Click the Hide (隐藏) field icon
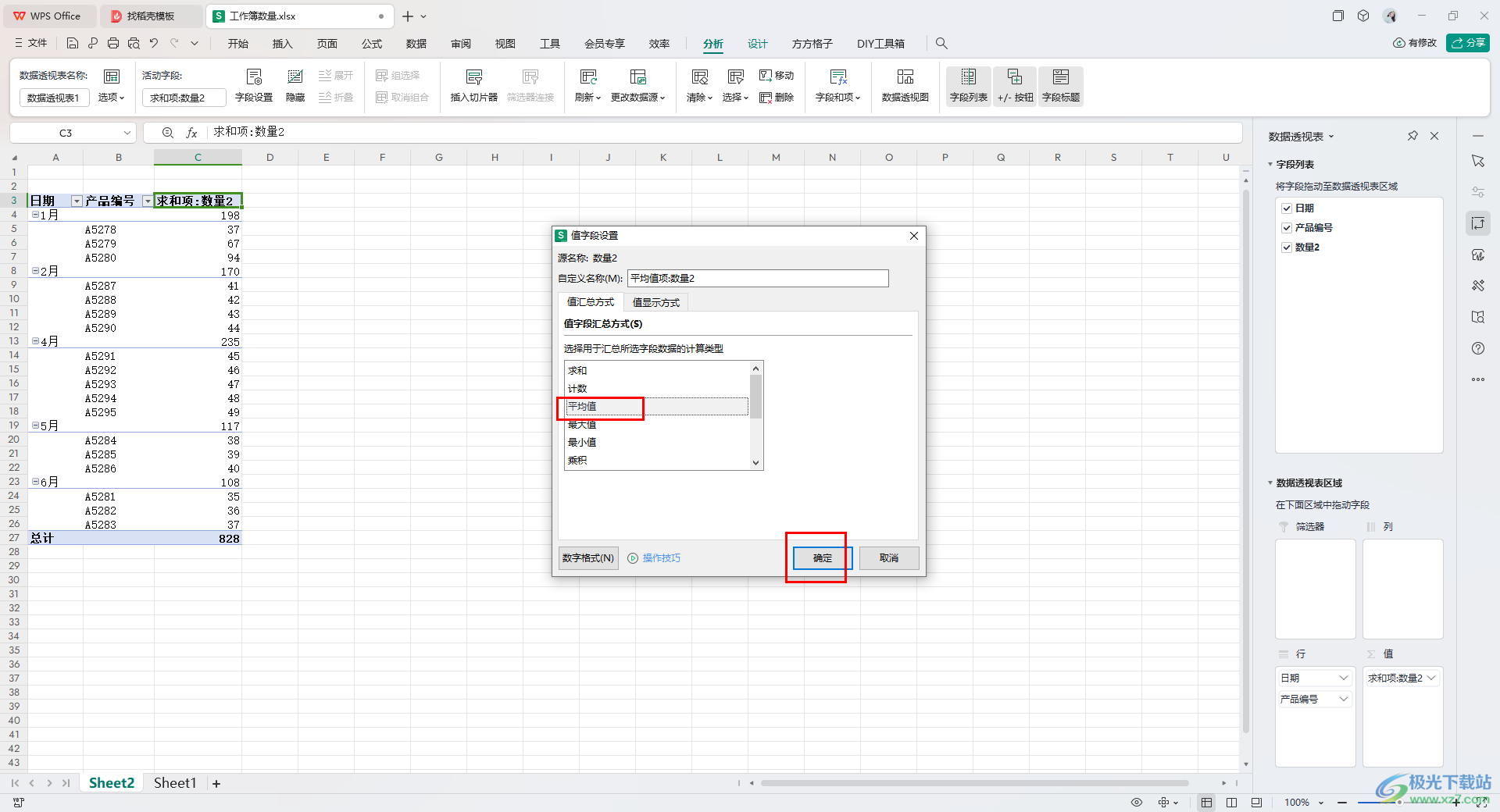The width and height of the screenshot is (1500, 812). (295, 85)
